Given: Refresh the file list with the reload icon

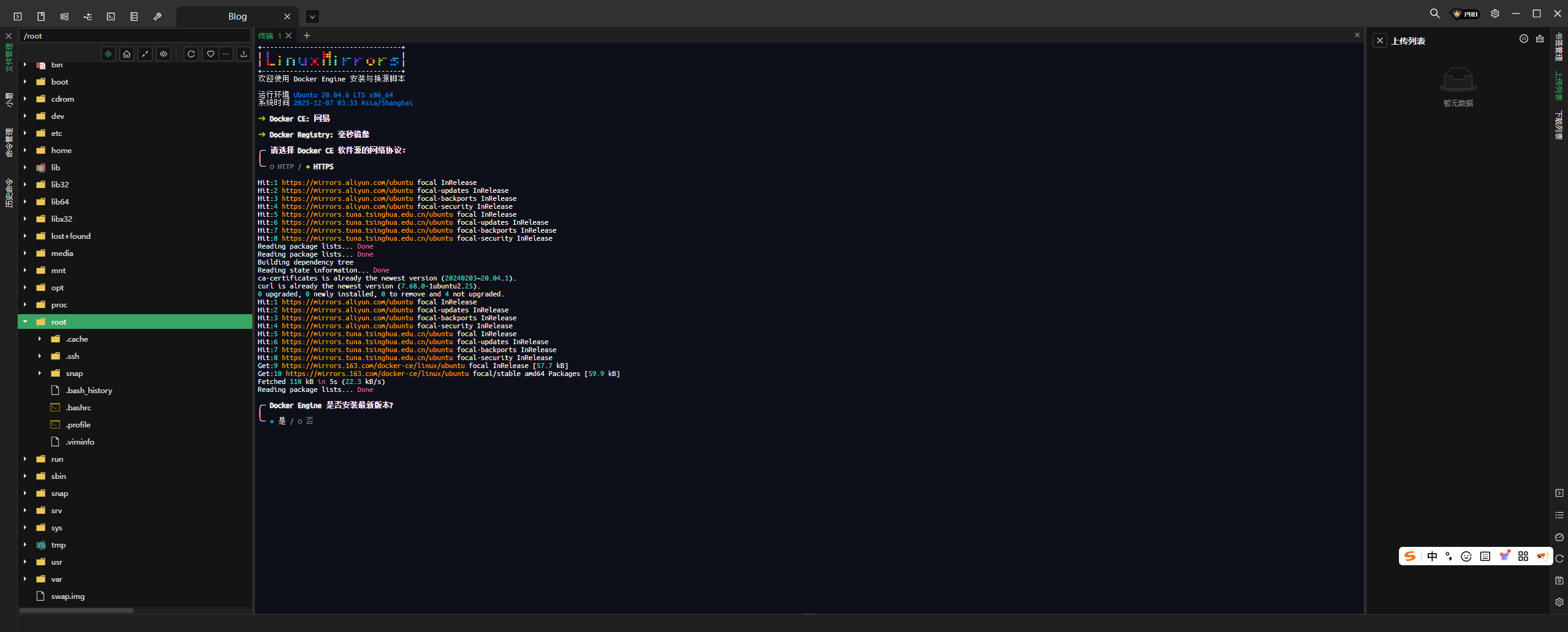Looking at the screenshot, I should pyautogui.click(x=191, y=54).
